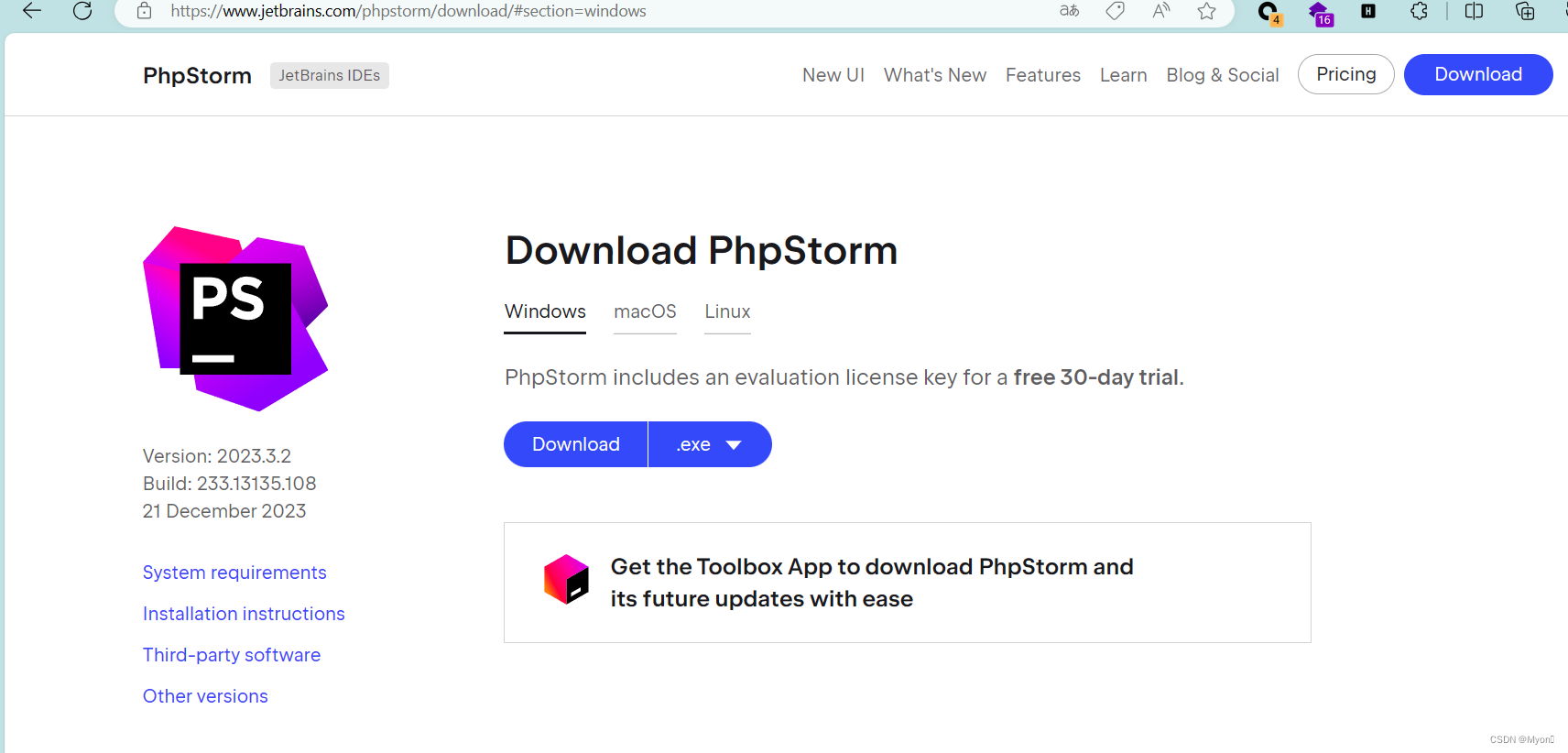
Task: Add this page to favorites
Action: [1206, 11]
